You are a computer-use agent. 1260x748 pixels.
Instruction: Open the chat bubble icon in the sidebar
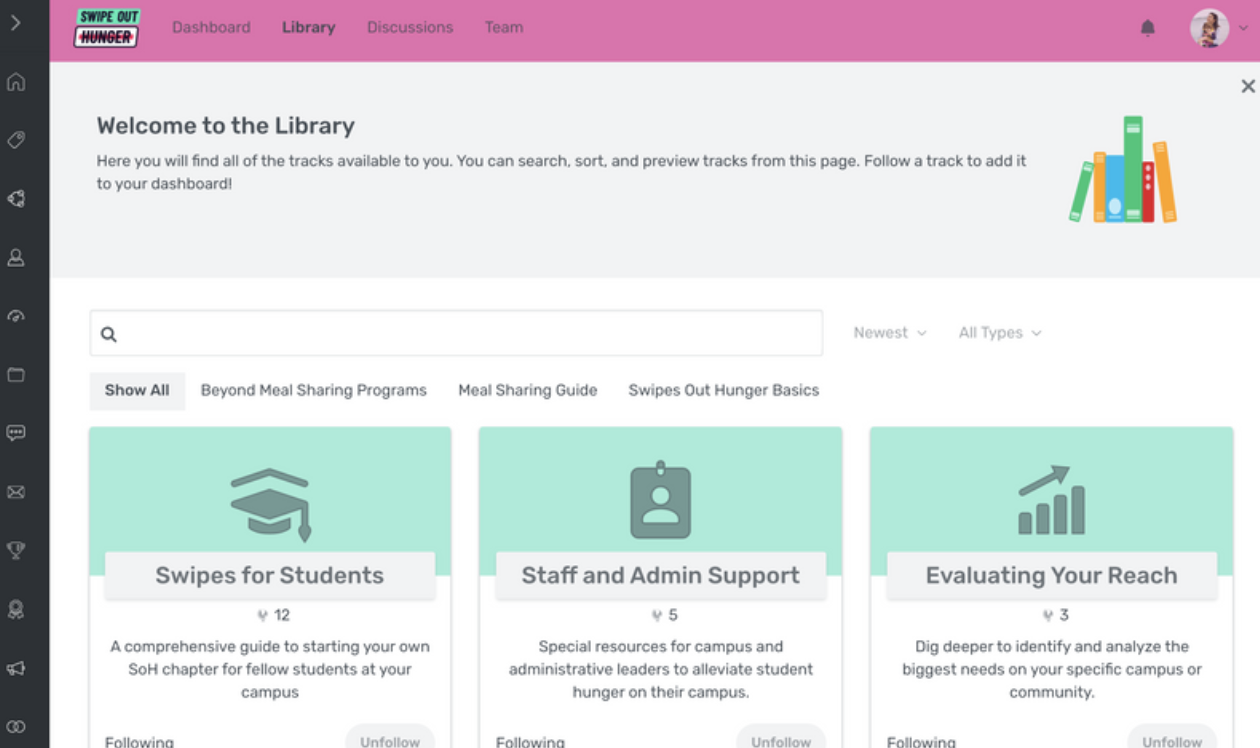[16, 433]
